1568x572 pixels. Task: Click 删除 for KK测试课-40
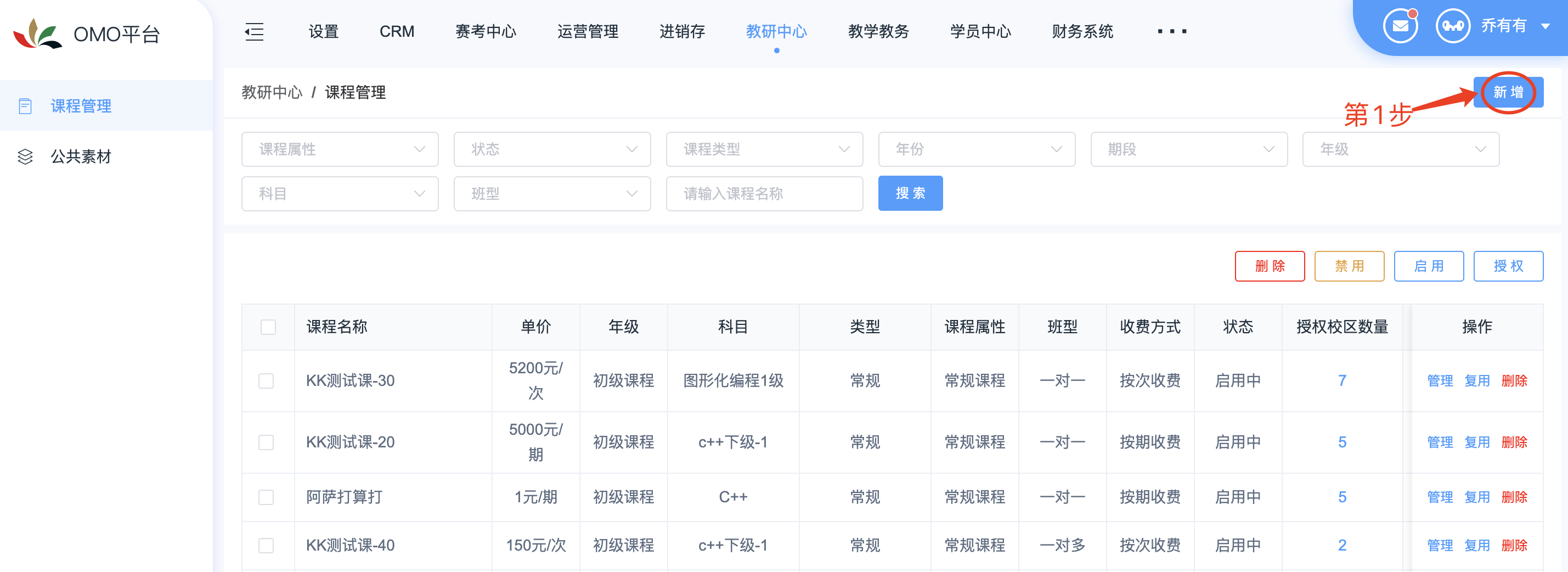point(1514,545)
